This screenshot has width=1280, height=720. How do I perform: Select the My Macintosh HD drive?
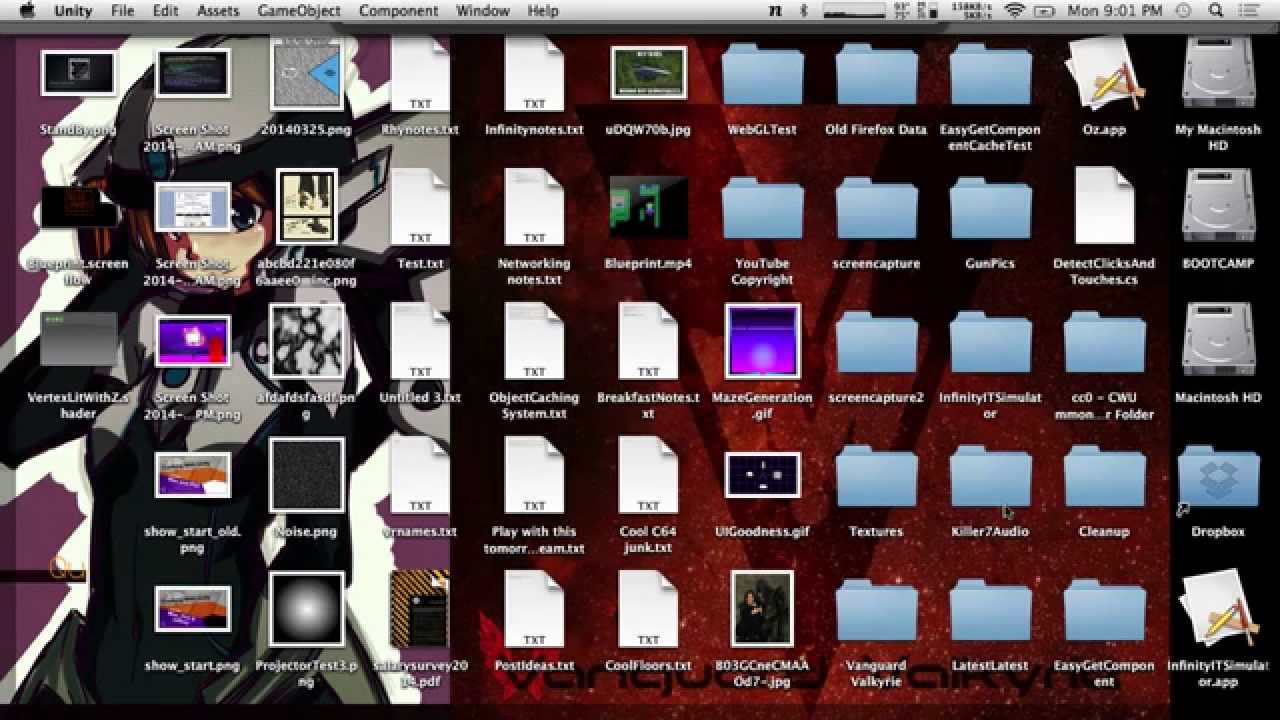[x=1218, y=75]
